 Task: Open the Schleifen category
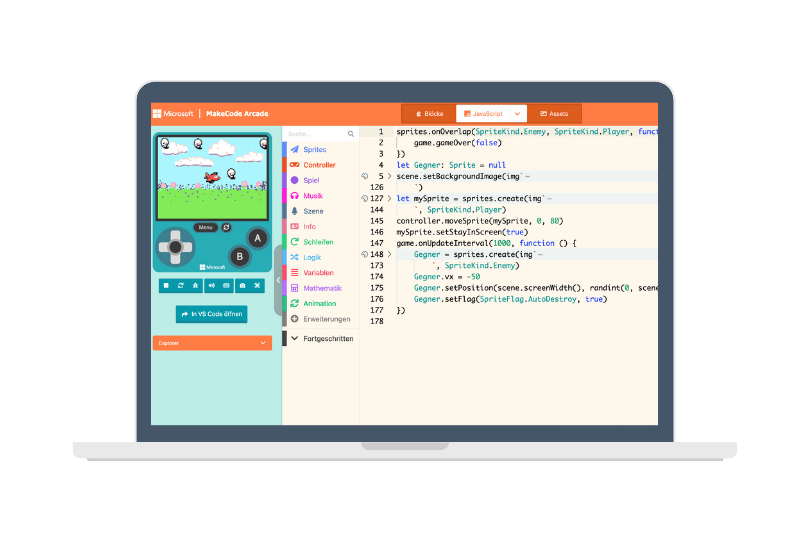pos(320,242)
